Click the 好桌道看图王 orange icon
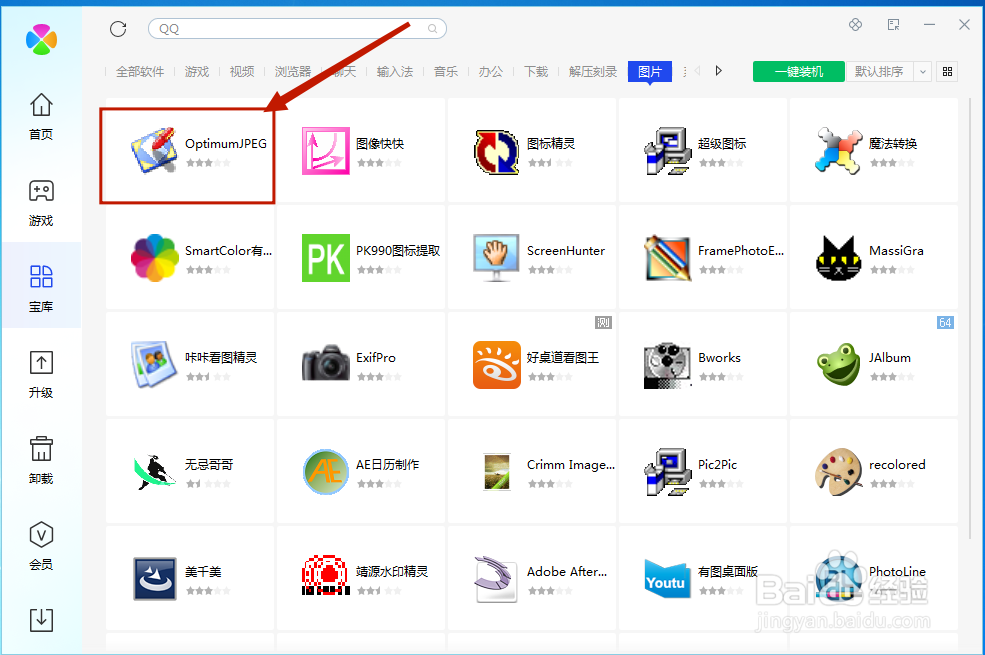Image resolution: width=985 pixels, height=655 pixels. pyautogui.click(x=497, y=365)
